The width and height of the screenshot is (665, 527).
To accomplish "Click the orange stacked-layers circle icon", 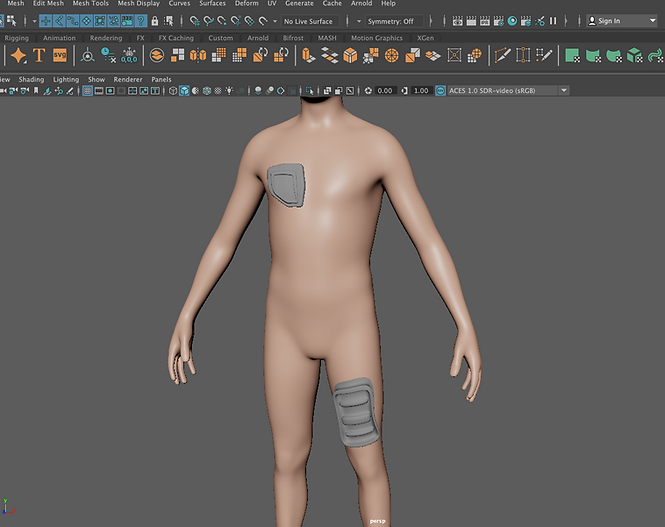I will click(157, 56).
